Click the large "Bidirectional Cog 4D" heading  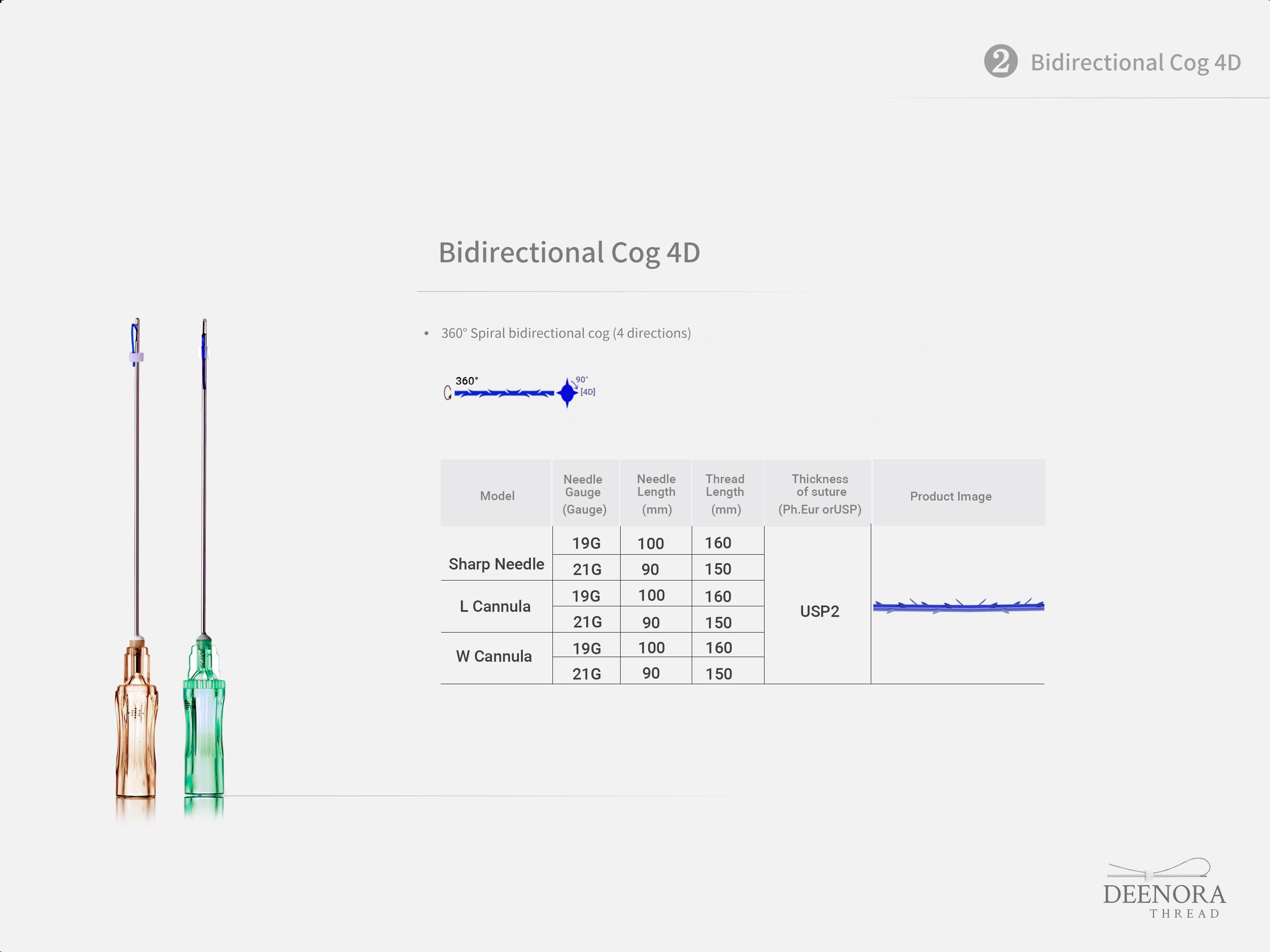point(569,253)
